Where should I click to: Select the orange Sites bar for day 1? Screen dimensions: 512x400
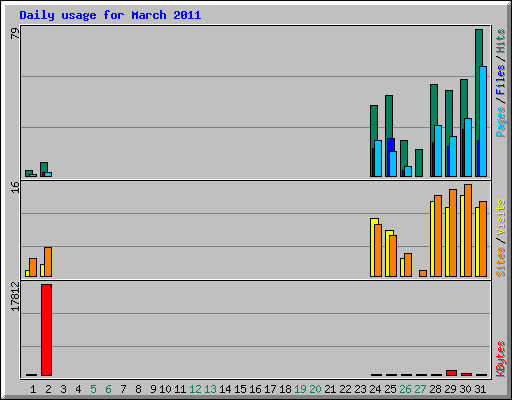click(x=33, y=267)
